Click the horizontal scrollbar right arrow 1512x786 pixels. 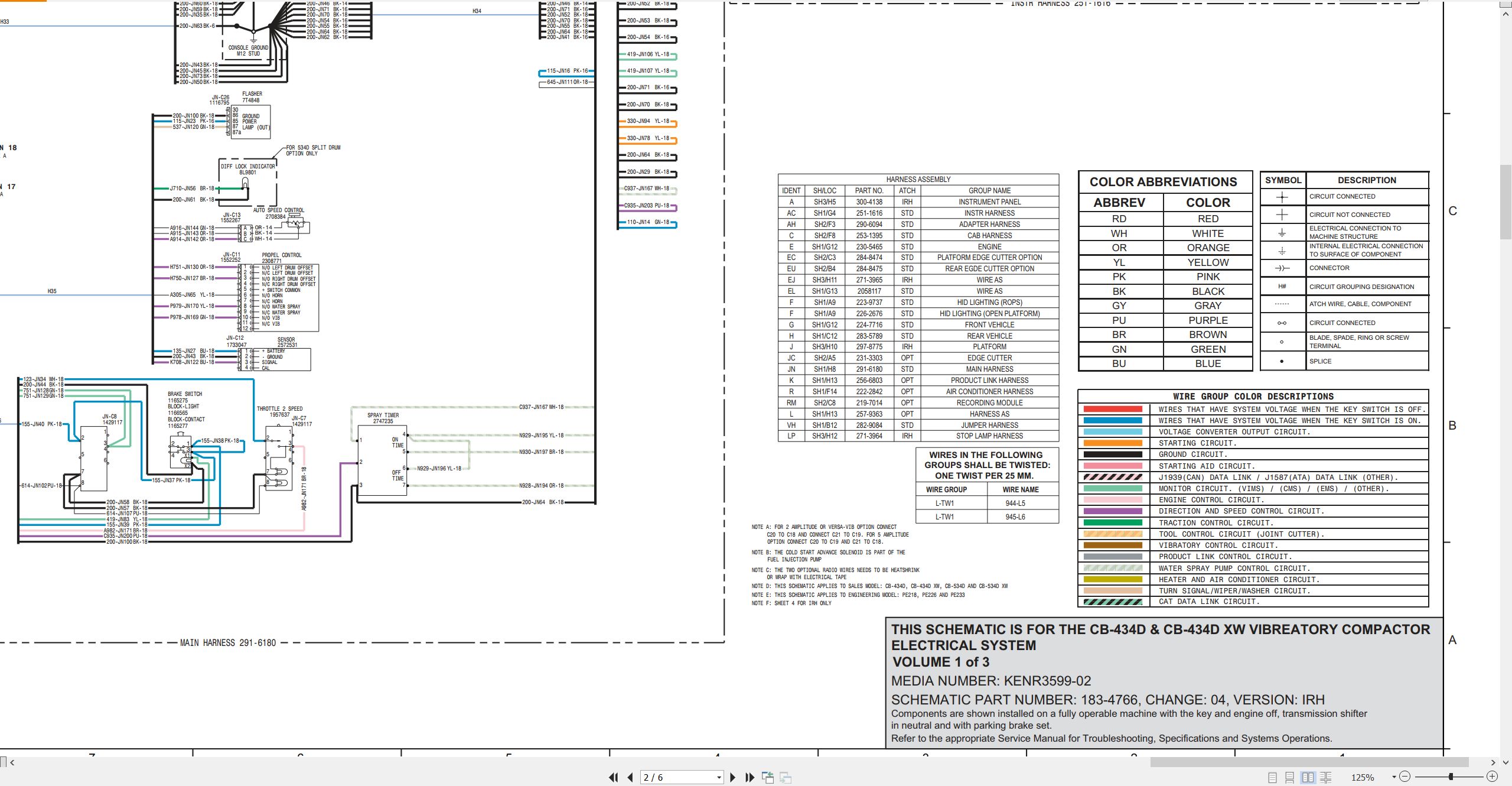1493,762
